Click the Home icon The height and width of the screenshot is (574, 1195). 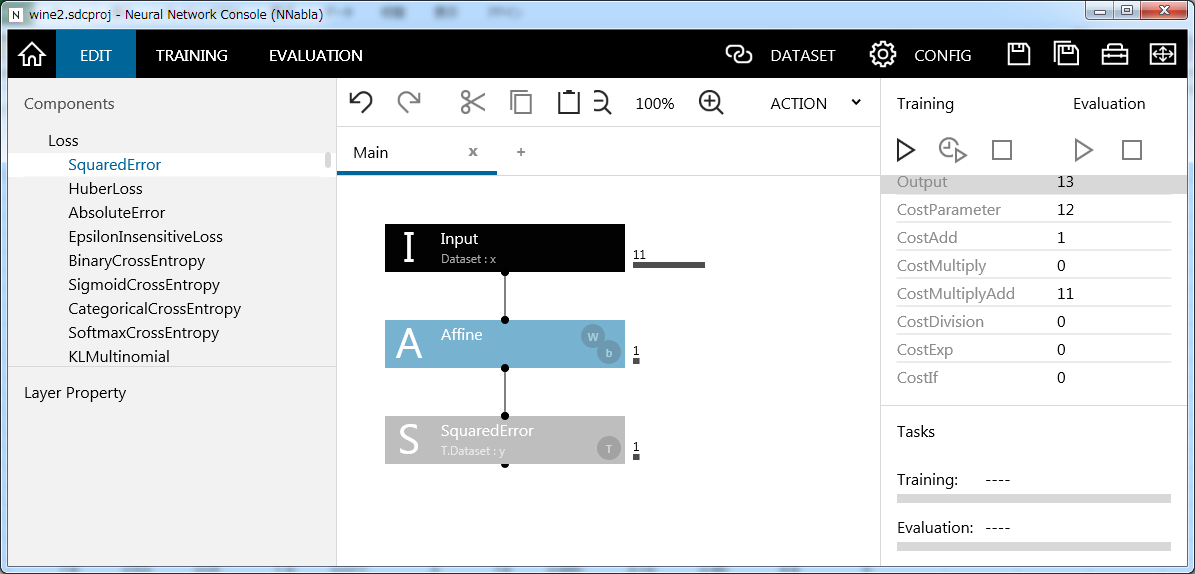[x=32, y=55]
